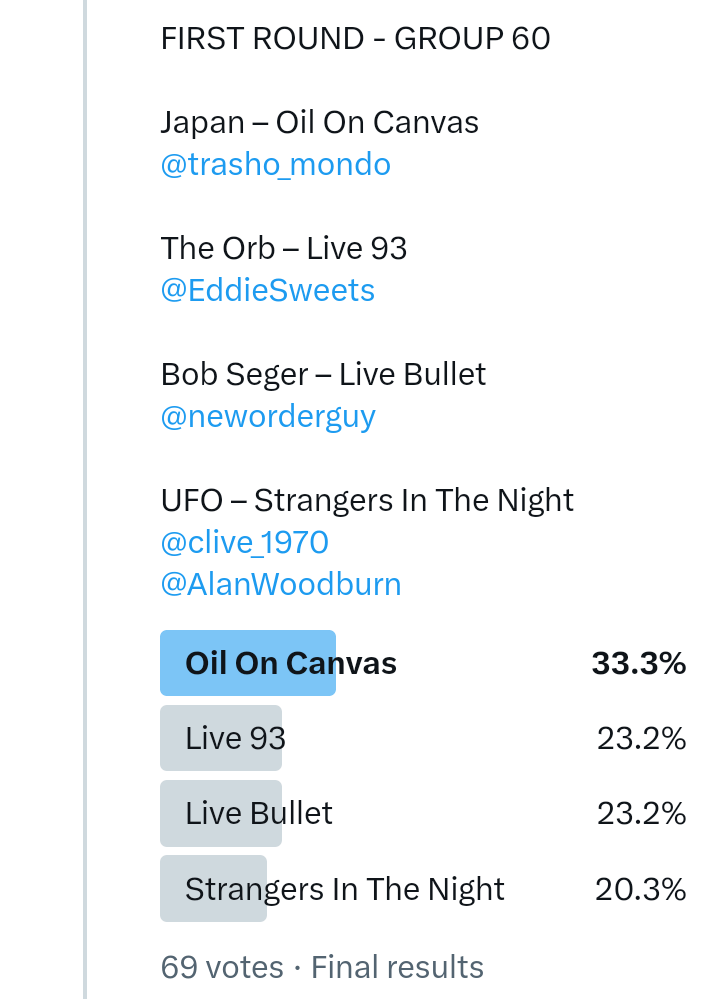This screenshot has height=999, width=720.
Task: Click the UFO – Strangers In The Night line
Action: (x=367, y=500)
